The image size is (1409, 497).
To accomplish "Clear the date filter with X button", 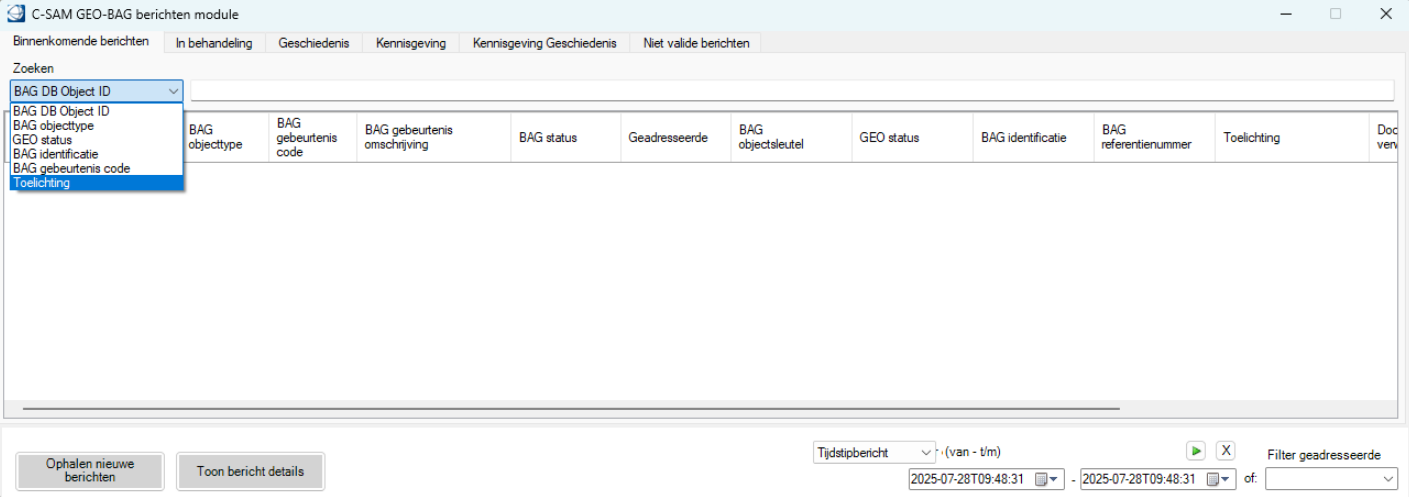I will pos(1226,451).
